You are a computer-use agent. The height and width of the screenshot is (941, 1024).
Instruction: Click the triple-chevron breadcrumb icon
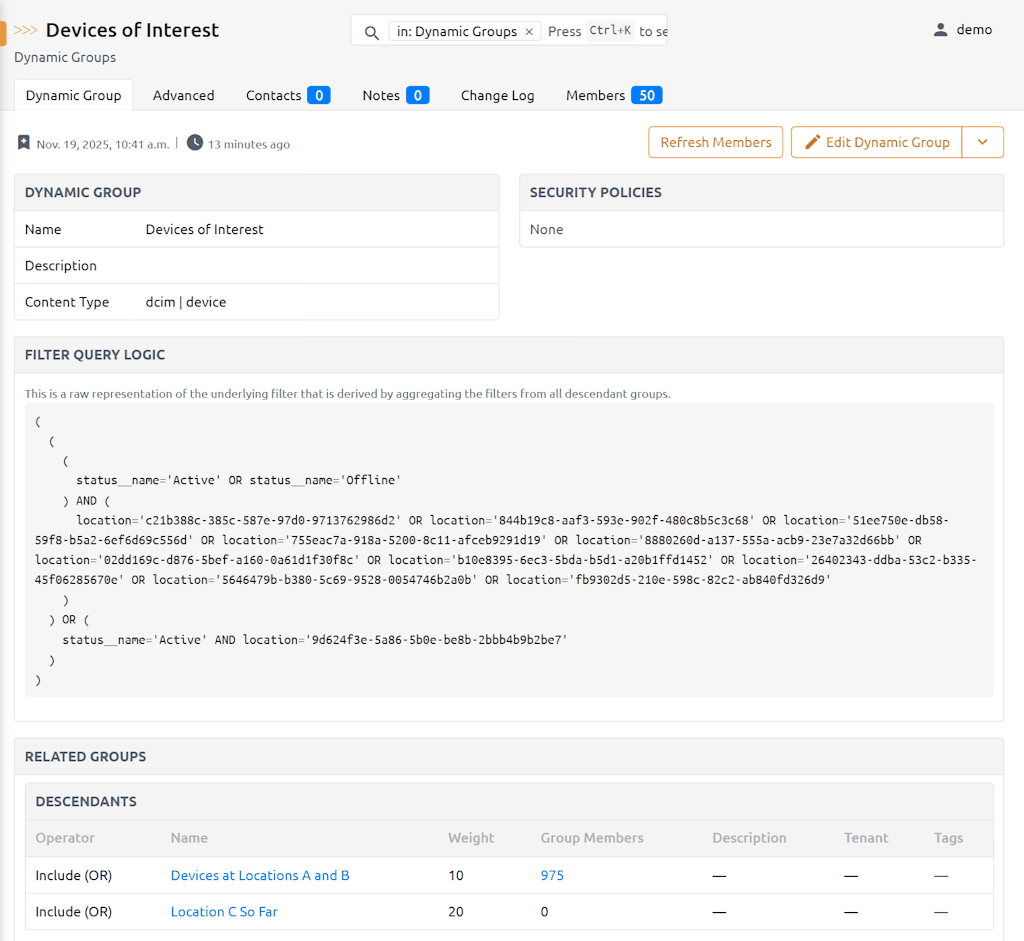point(26,31)
